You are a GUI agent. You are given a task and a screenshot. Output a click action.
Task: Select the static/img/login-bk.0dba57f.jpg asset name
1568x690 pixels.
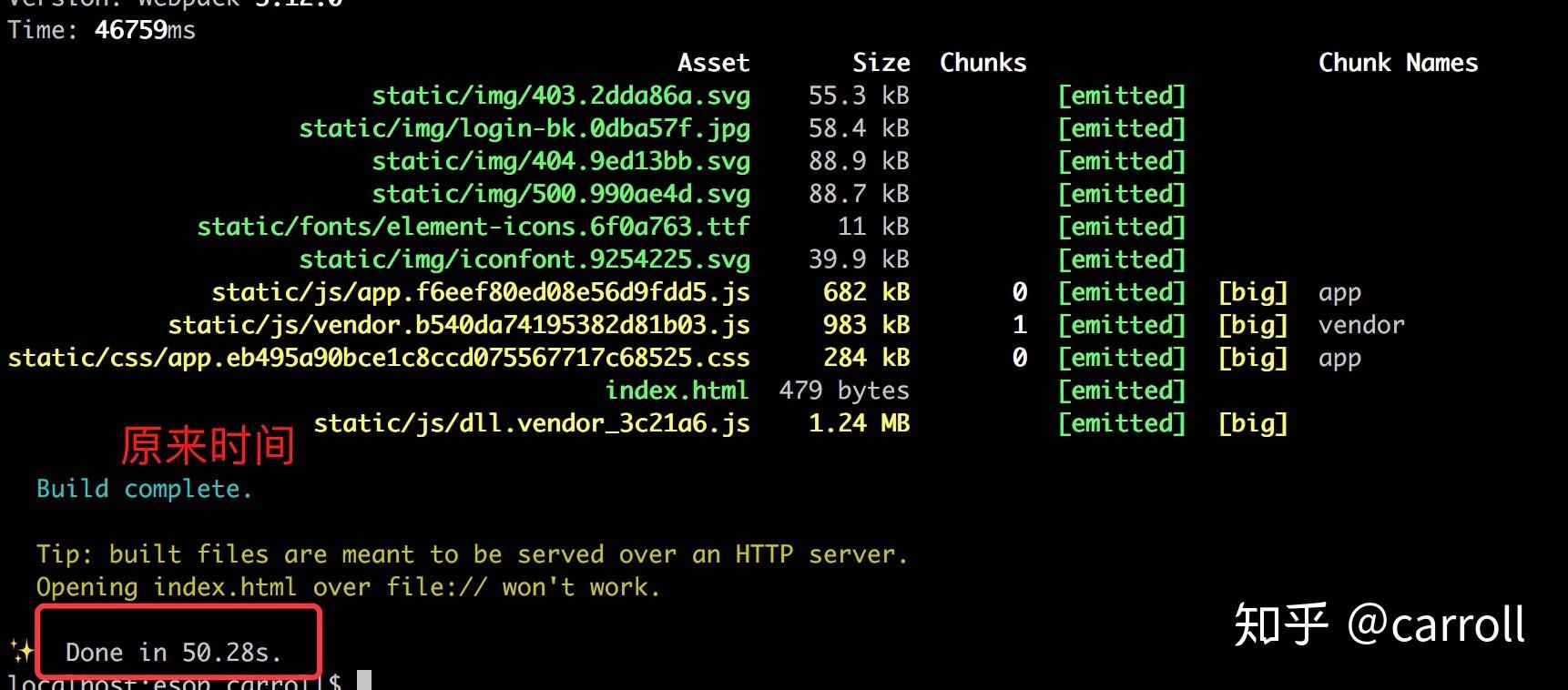pos(524,128)
